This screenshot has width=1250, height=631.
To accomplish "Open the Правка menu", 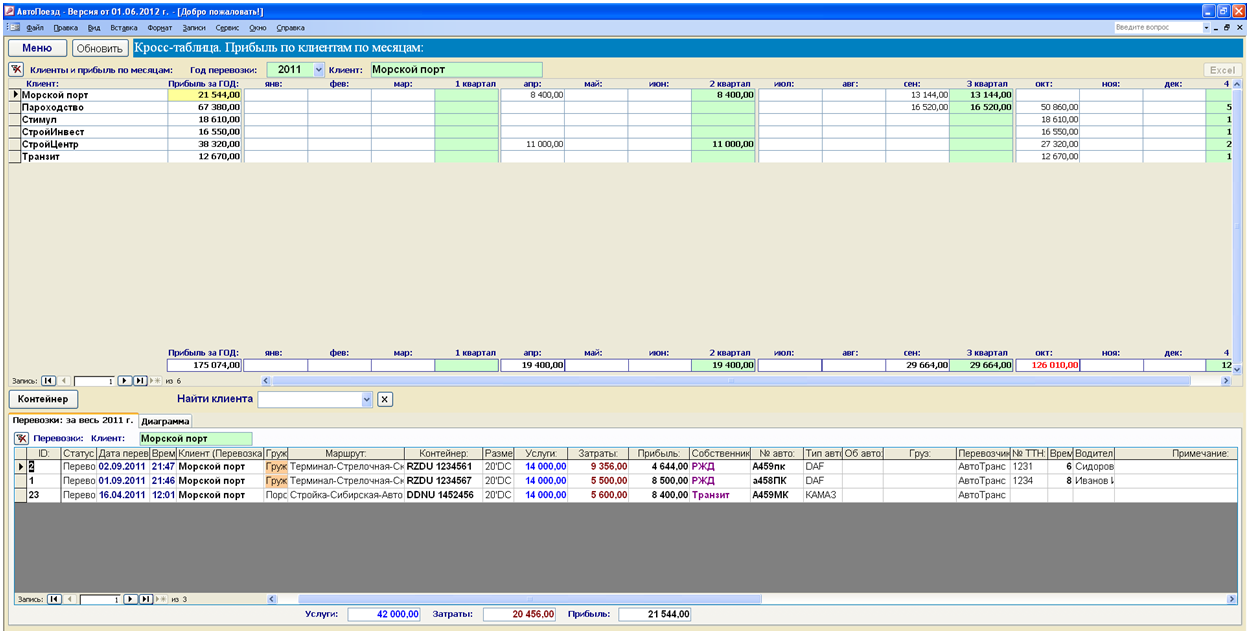I will 66,28.
